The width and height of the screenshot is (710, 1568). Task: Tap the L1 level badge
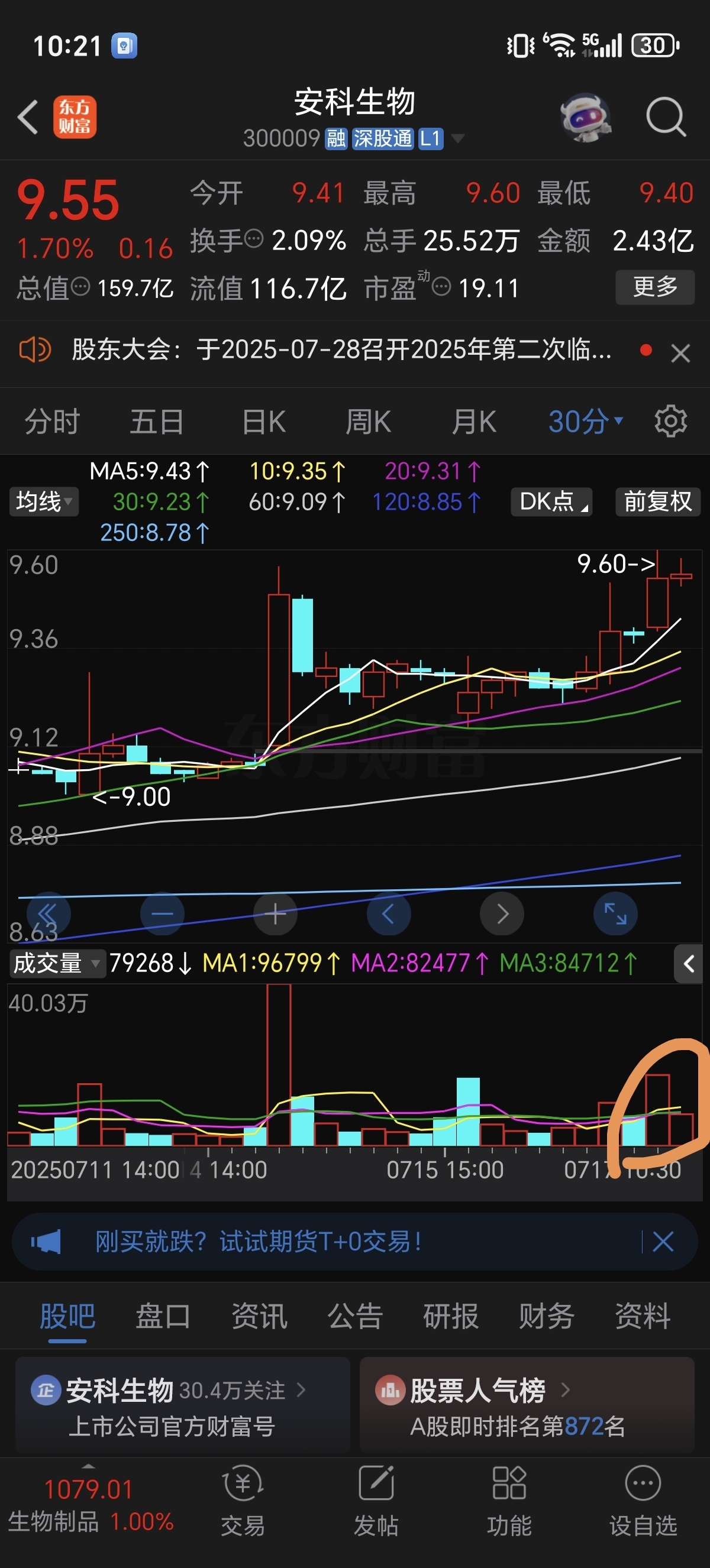click(x=431, y=139)
